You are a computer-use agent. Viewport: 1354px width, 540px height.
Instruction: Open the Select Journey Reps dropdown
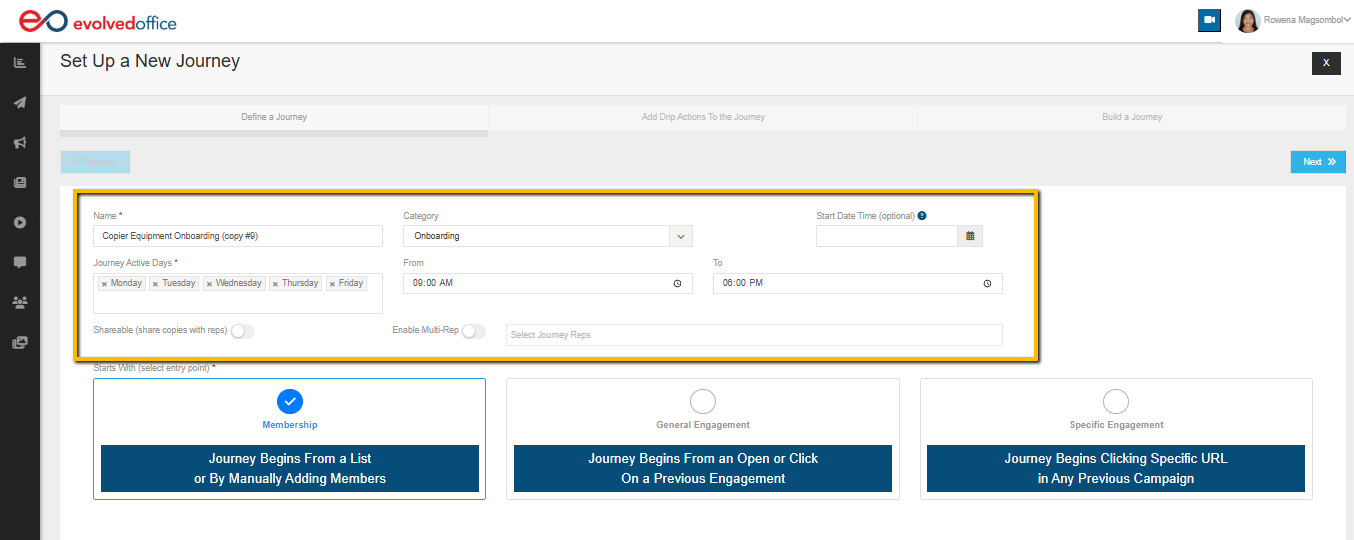[x=754, y=335]
